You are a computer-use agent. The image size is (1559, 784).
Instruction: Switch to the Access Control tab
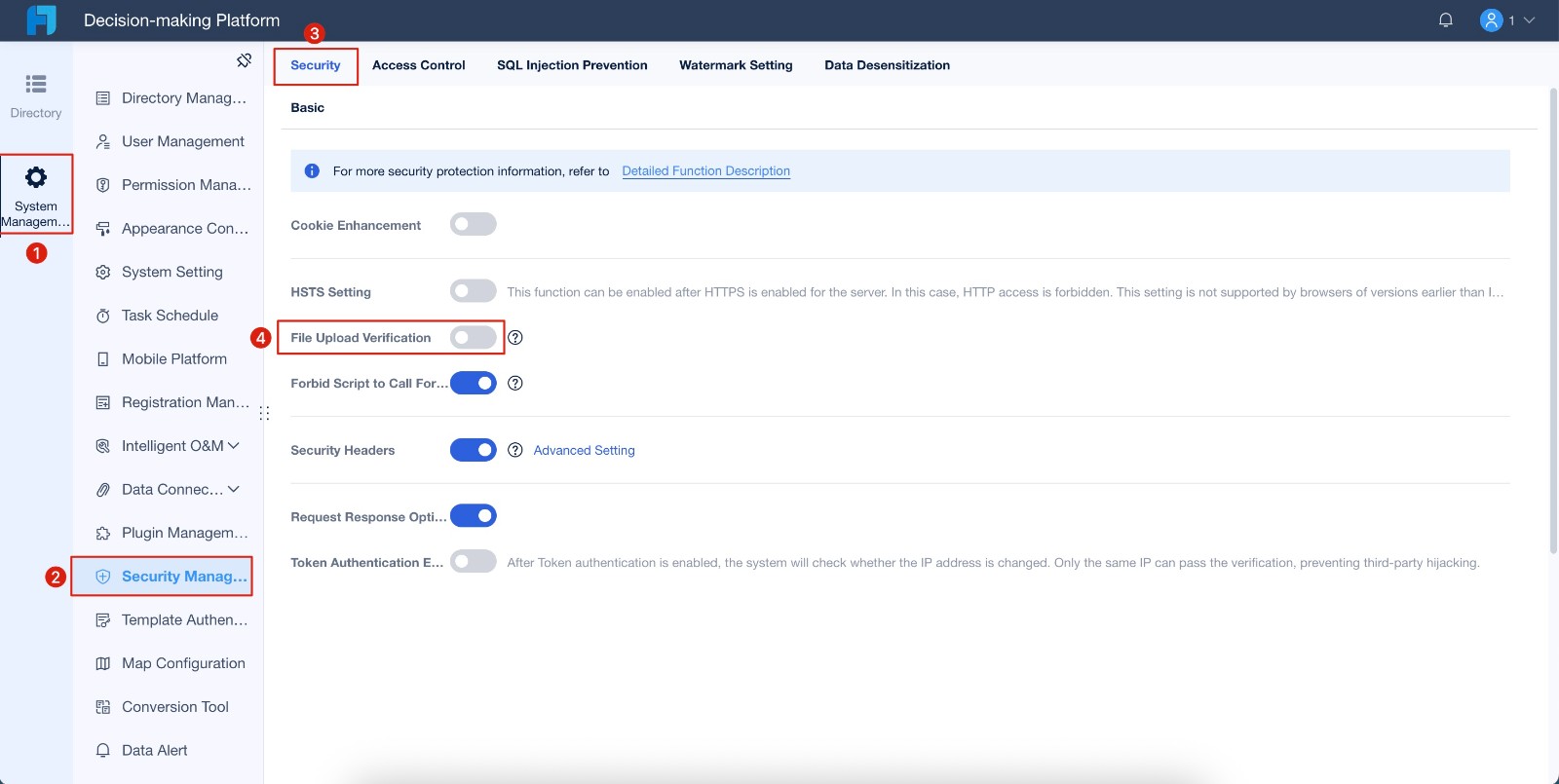tap(419, 65)
